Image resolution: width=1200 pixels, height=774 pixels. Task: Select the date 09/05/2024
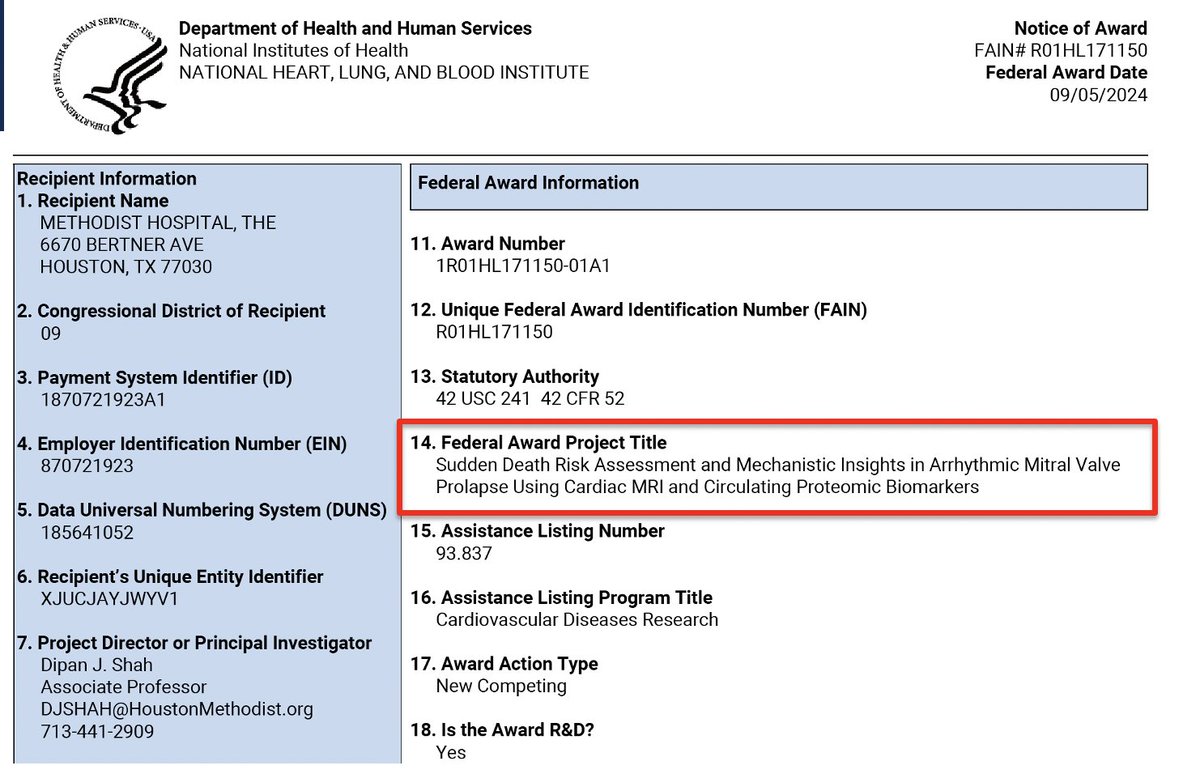1098,95
